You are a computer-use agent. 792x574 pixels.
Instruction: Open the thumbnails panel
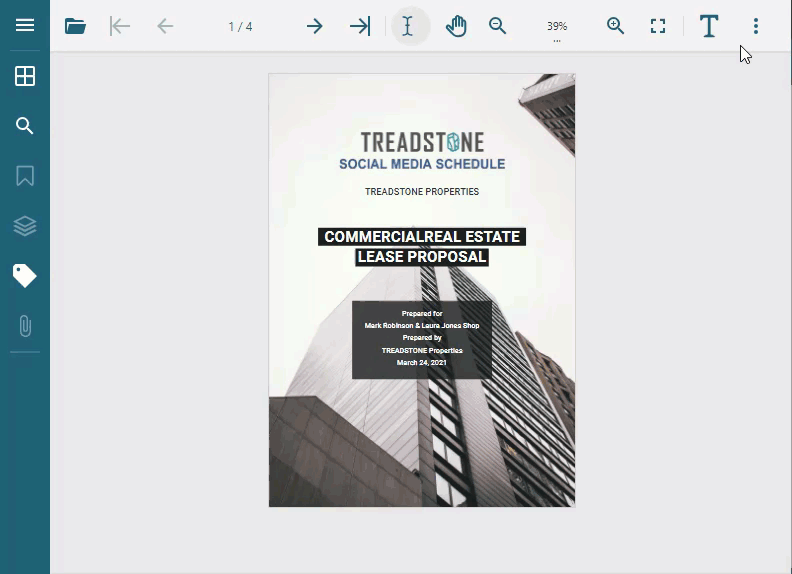click(x=25, y=76)
